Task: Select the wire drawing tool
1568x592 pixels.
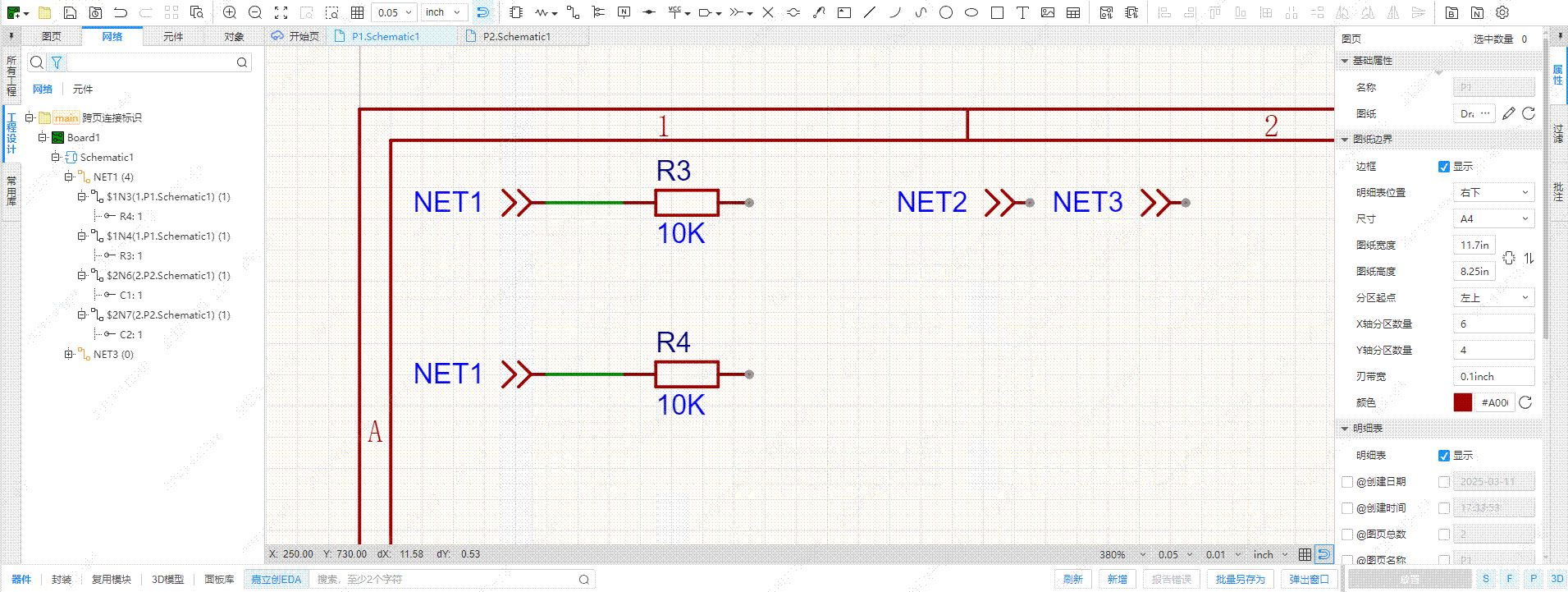Action: tap(573, 12)
